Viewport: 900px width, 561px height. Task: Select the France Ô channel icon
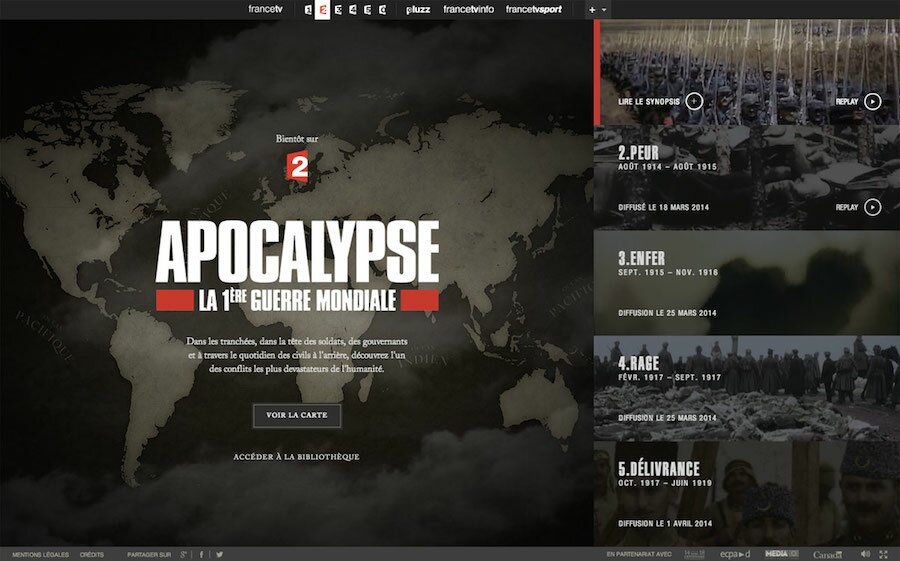(382, 10)
